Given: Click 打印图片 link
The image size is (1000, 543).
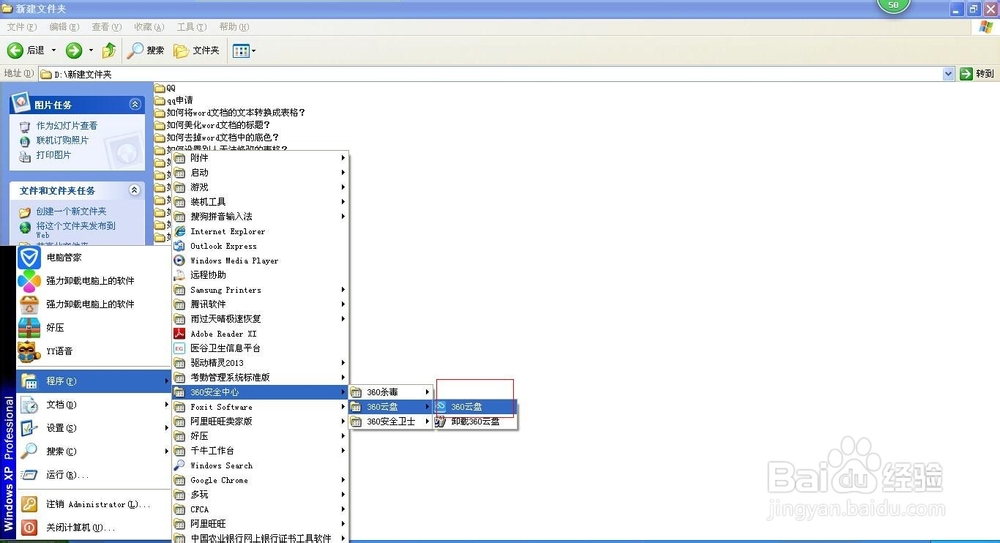Looking at the screenshot, I should (54, 155).
